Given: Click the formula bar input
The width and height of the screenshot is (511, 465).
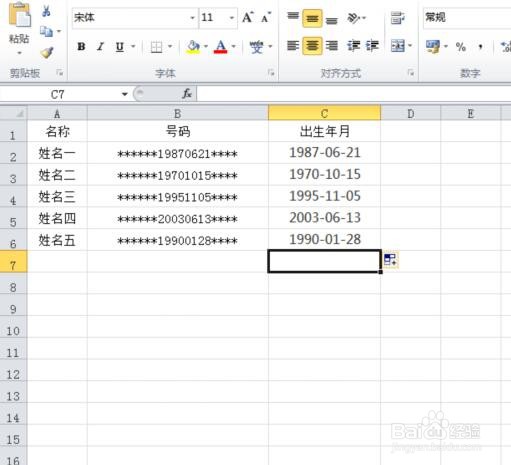Looking at the screenshot, I should click(353, 94).
